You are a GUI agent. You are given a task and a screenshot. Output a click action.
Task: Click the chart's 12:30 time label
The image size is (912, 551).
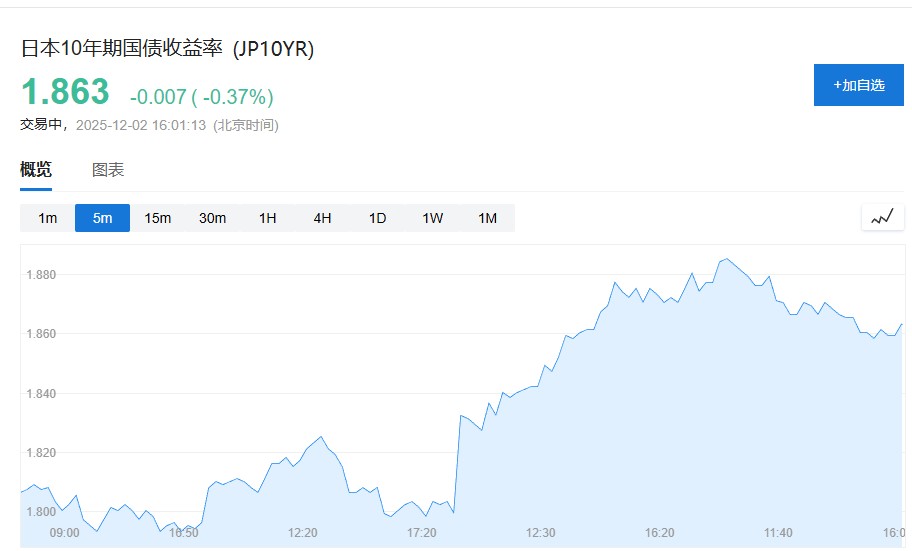541,533
